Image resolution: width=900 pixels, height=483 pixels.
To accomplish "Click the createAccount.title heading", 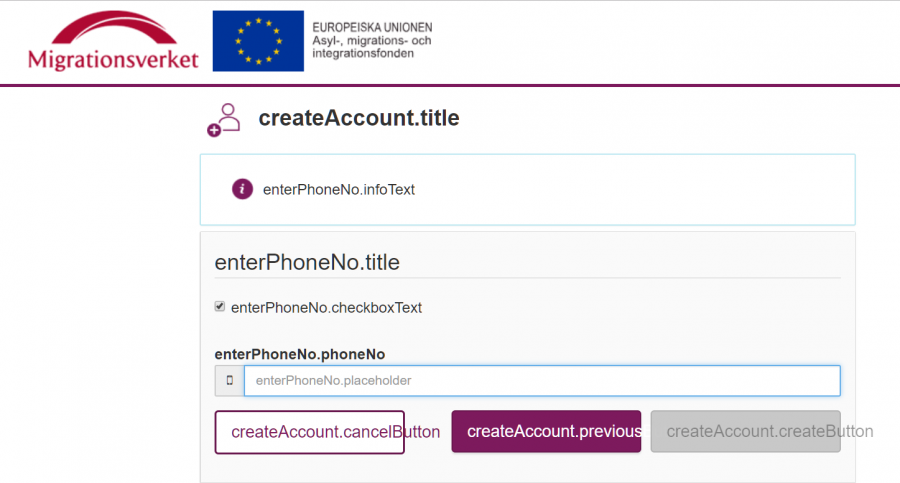I will coord(359,118).
